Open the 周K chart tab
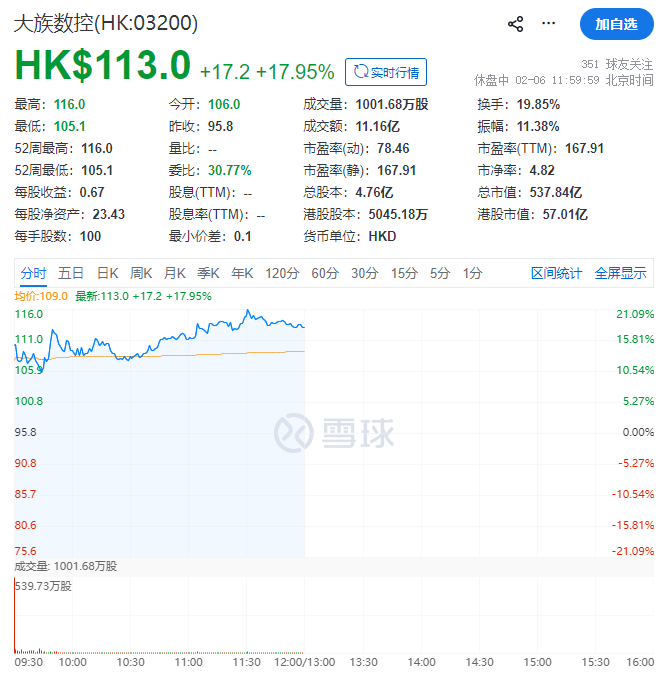This screenshot has height=685, width=664. pyautogui.click(x=141, y=273)
